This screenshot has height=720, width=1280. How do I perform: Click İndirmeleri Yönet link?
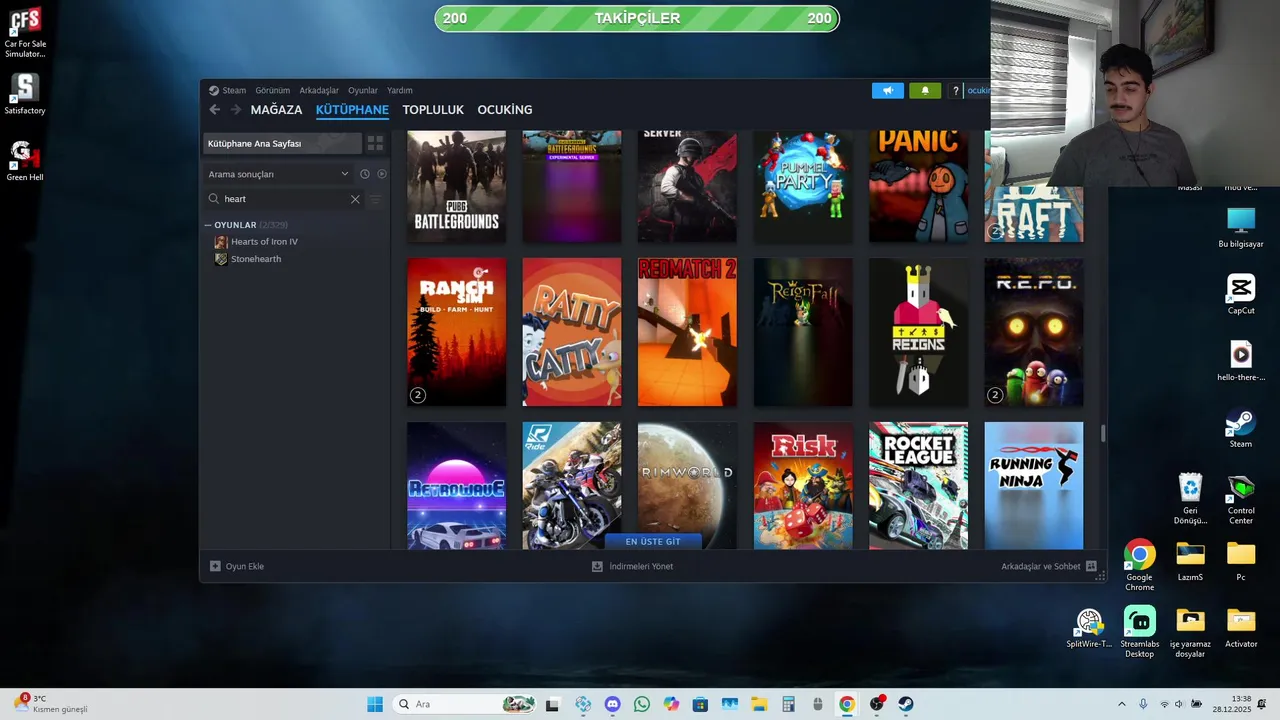[641, 566]
